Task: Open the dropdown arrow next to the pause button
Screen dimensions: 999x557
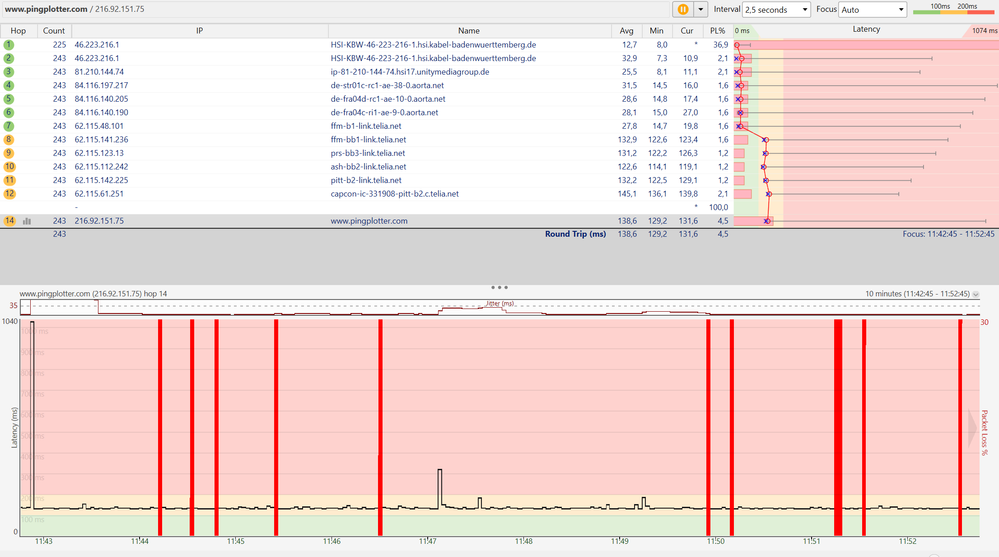Action: click(x=700, y=10)
